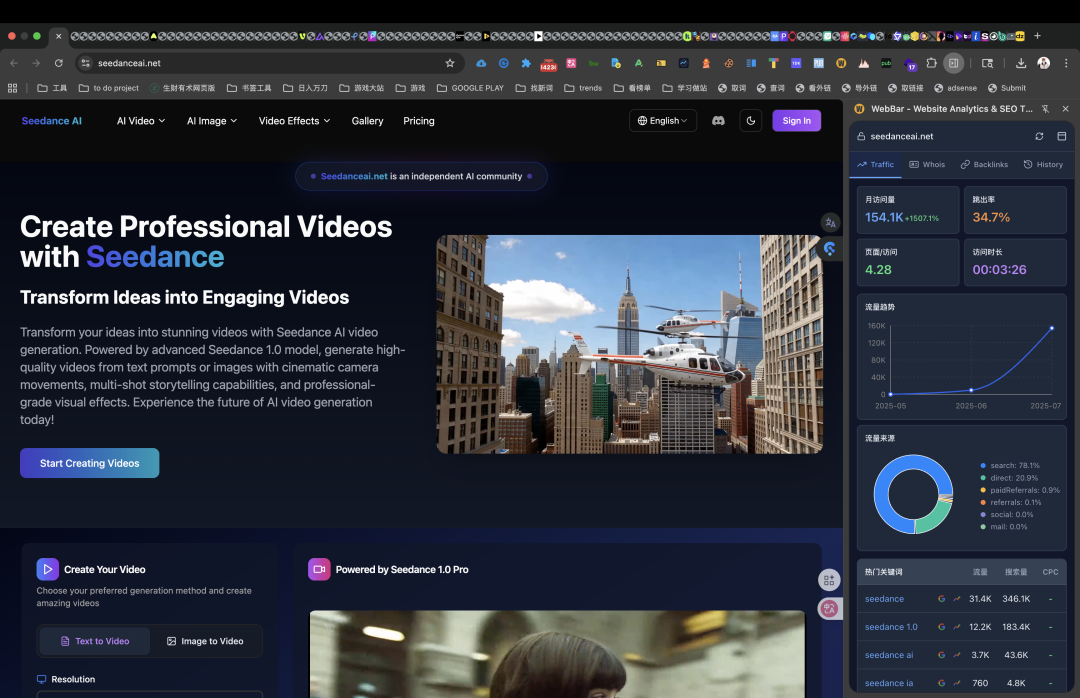Image resolution: width=1080 pixels, height=698 pixels.
Task: Click the Powered by Seedance camera icon
Action: tap(319, 569)
